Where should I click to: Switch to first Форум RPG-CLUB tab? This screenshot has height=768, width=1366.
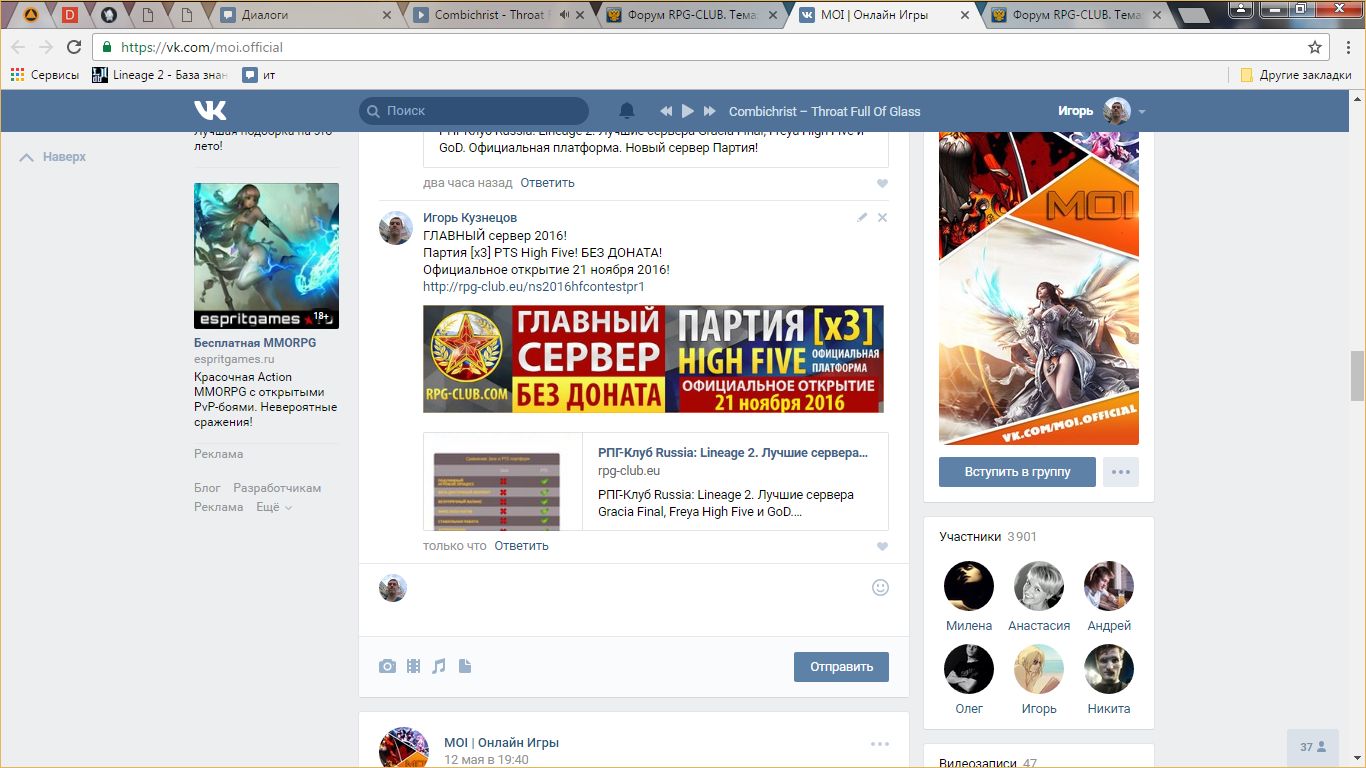[690, 15]
